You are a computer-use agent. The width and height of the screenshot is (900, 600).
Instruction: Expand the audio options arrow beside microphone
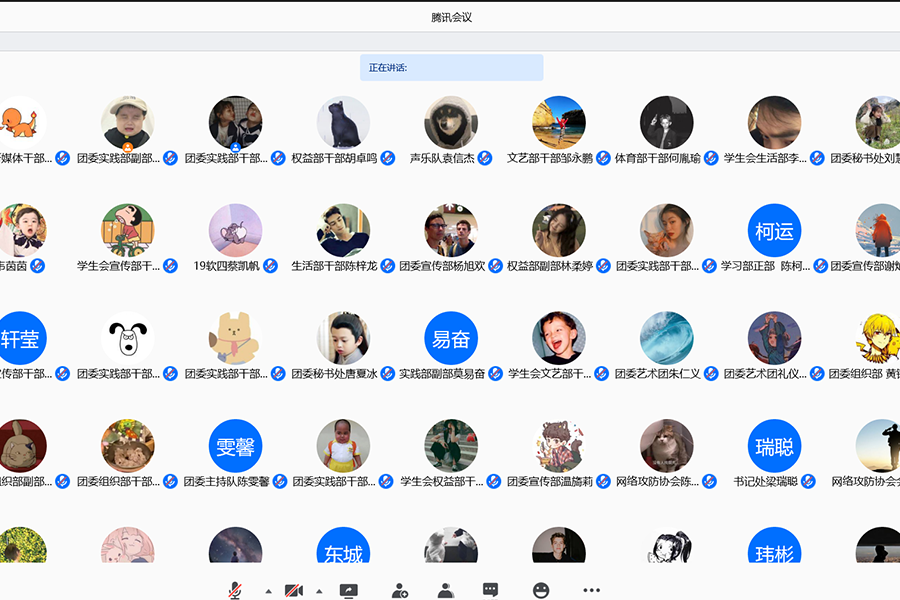click(x=268, y=591)
